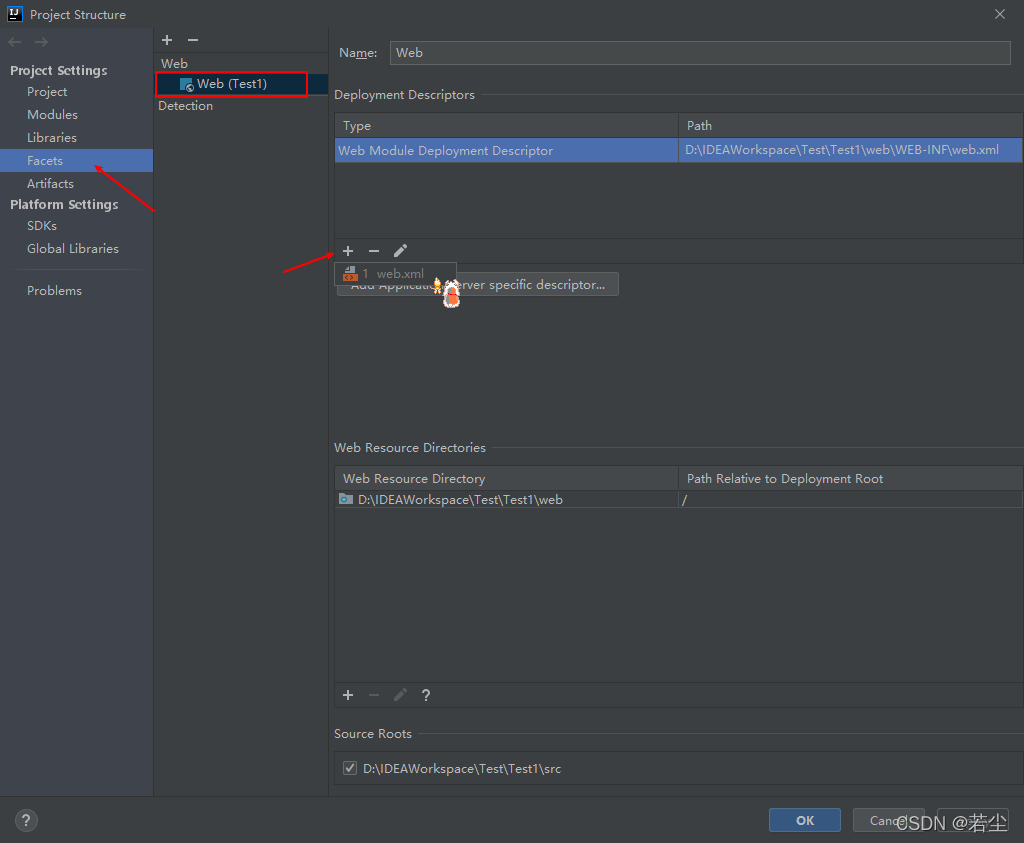Add a deployment descriptor with plus icon
Image resolution: width=1024 pixels, height=843 pixels.
tap(348, 251)
